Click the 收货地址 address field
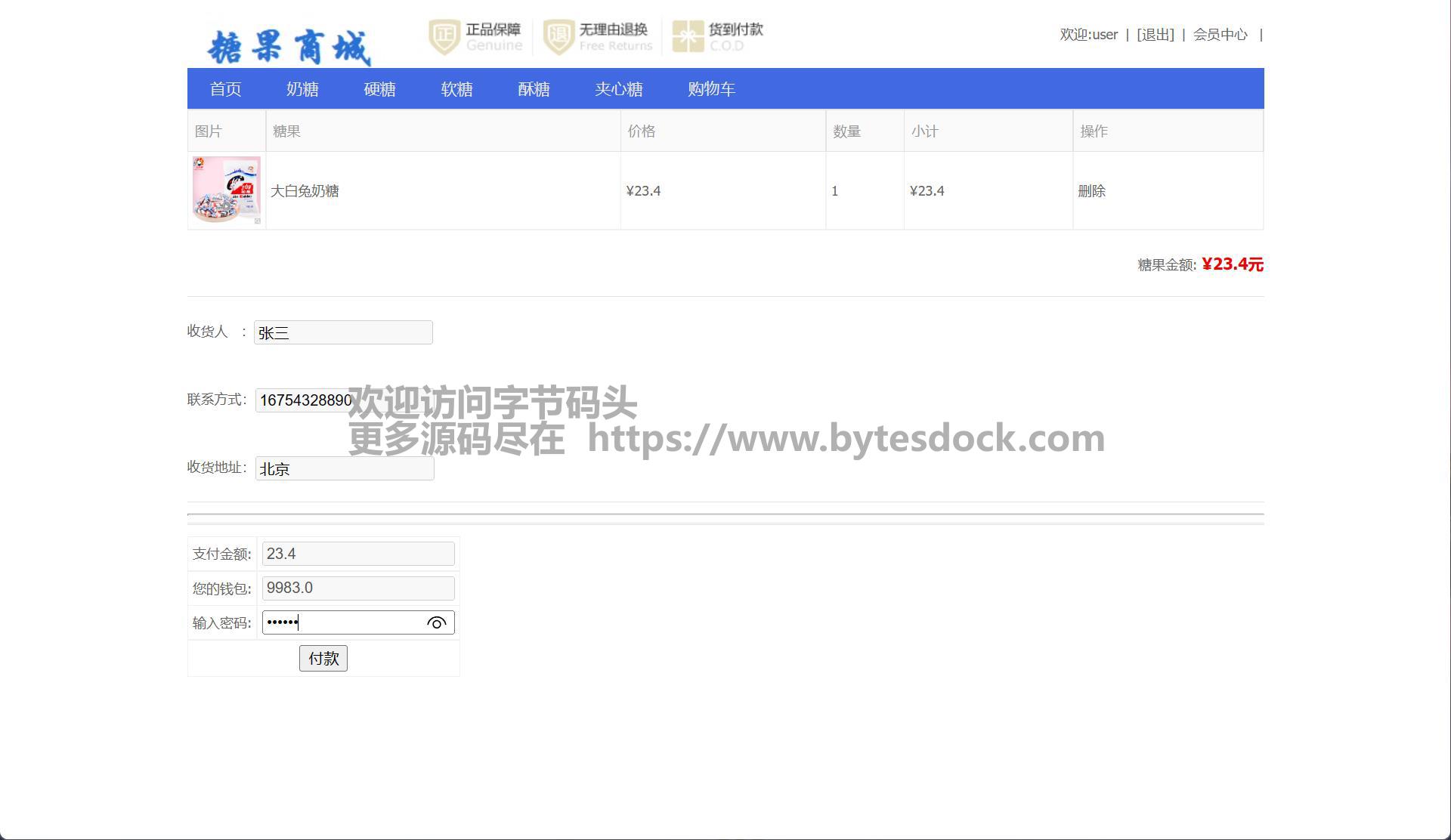Screen dimensions: 1451x840 pos(345,468)
